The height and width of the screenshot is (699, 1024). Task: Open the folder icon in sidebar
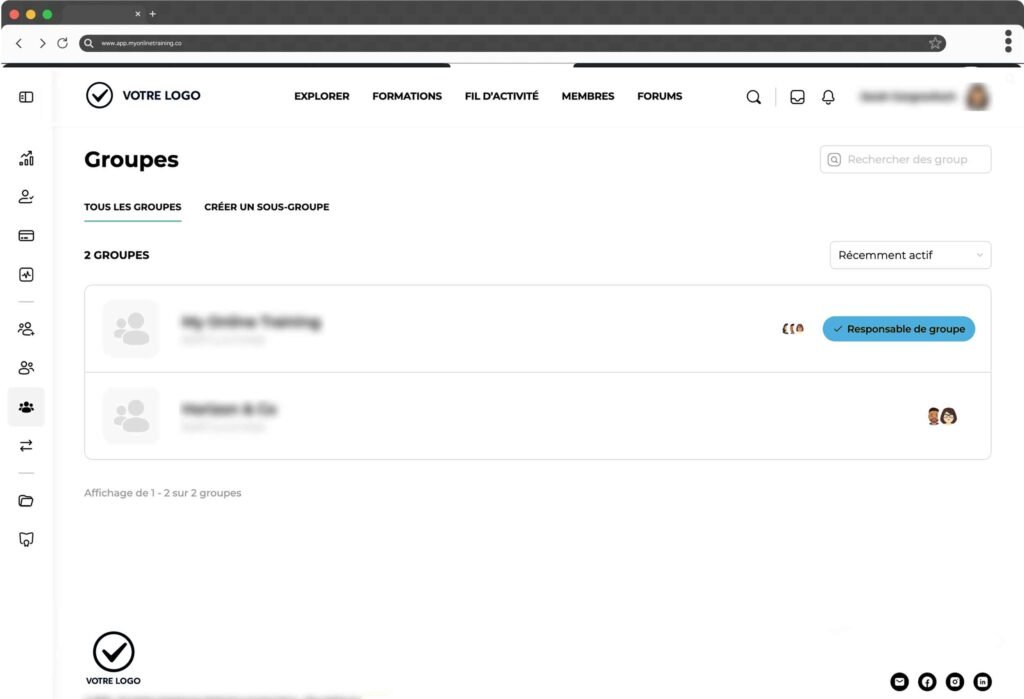point(26,501)
